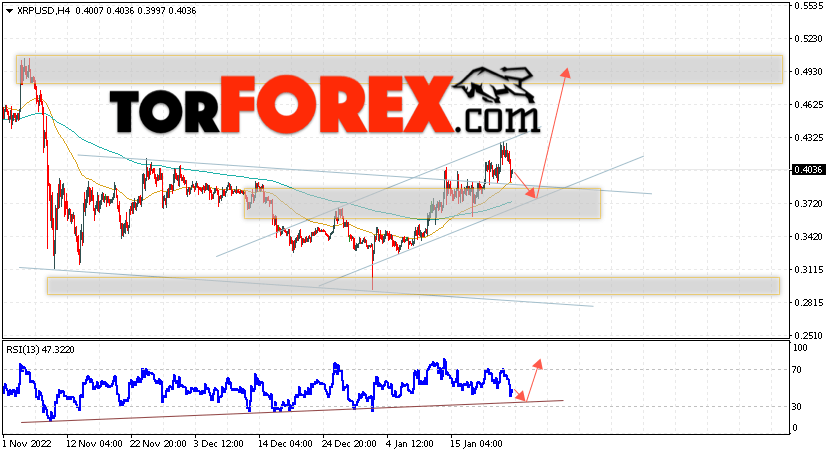Click the 0.3420 price axis label

tap(808, 236)
